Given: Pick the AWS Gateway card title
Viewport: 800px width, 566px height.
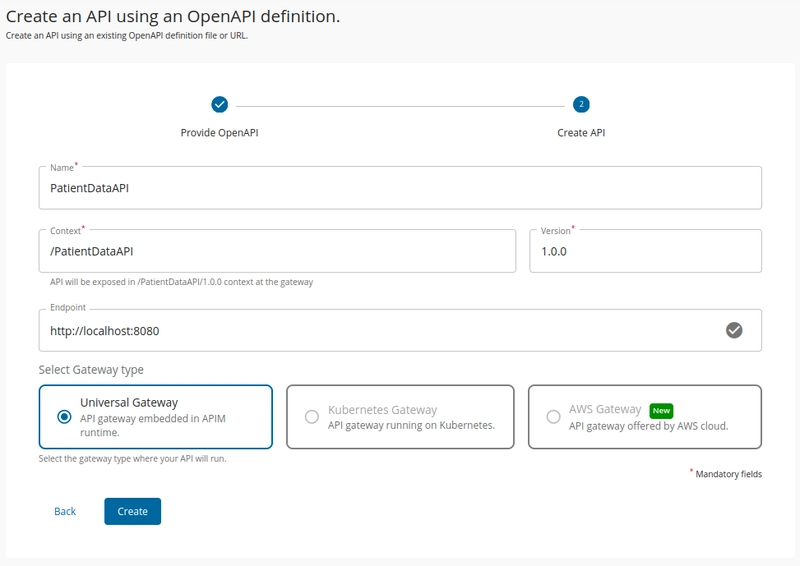Looking at the screenshot, I should point(605,409).
